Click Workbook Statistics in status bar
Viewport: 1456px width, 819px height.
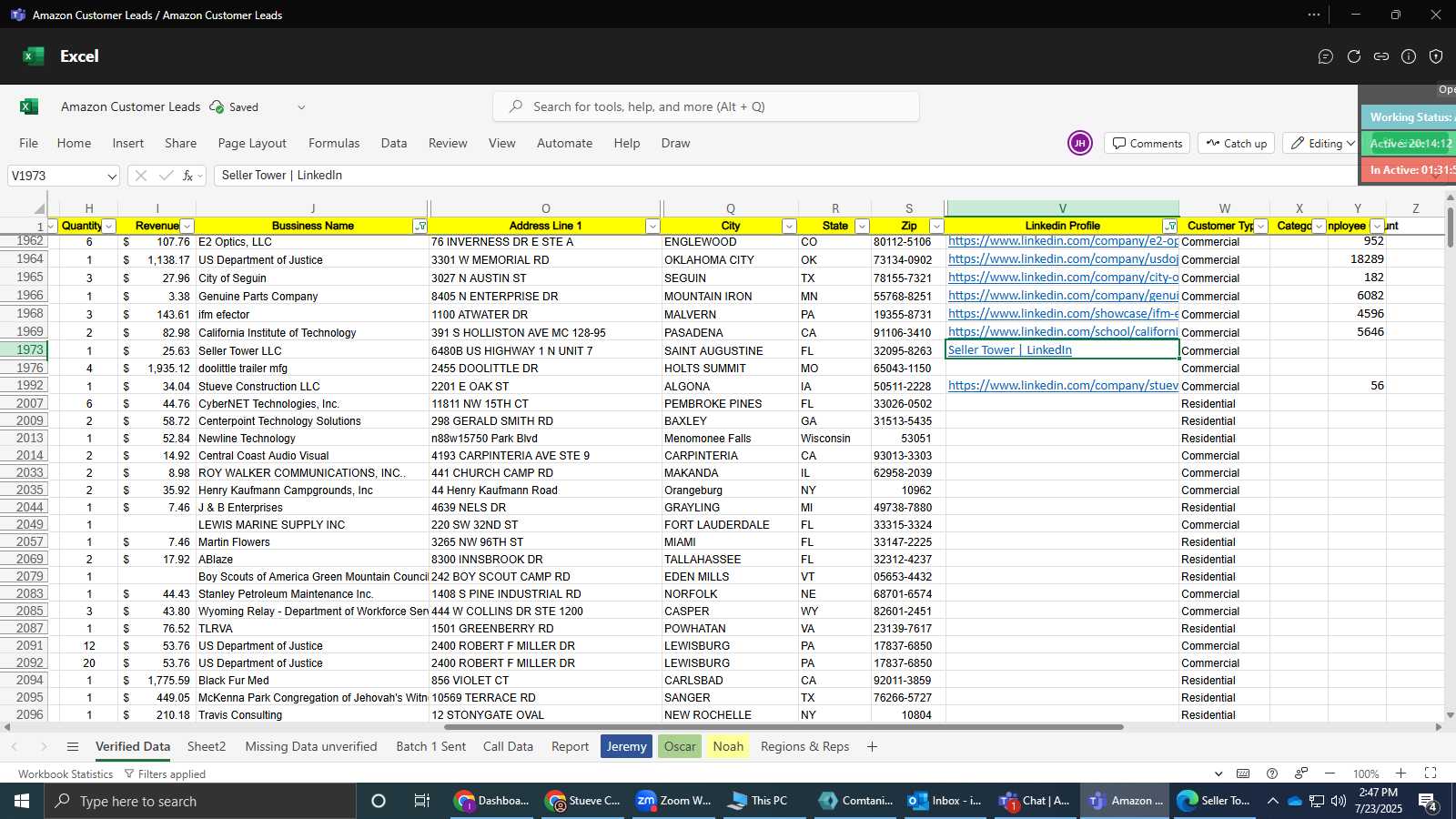(66, 774)
